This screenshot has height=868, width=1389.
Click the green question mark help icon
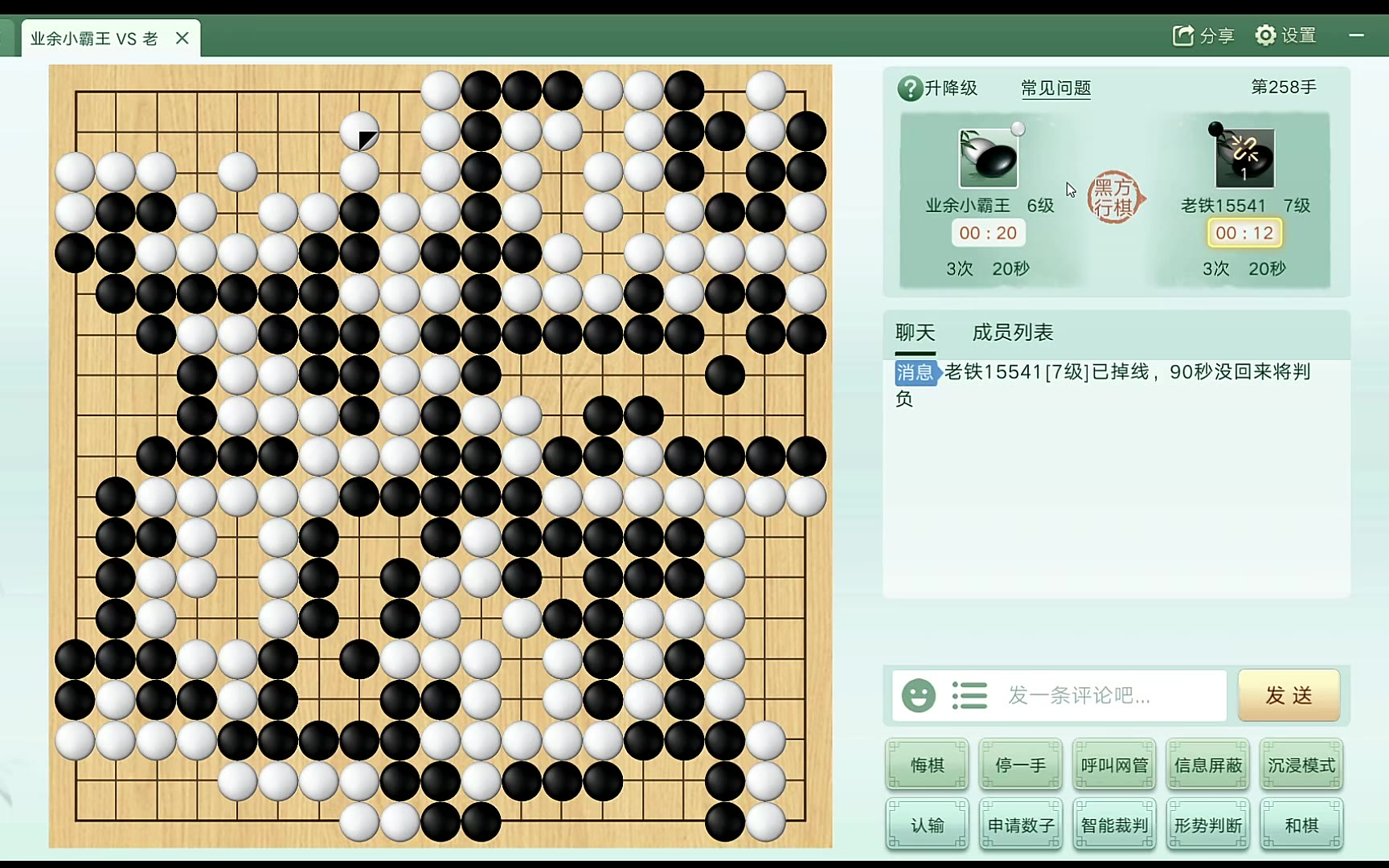pyautogui.click(x=910, y=88)
